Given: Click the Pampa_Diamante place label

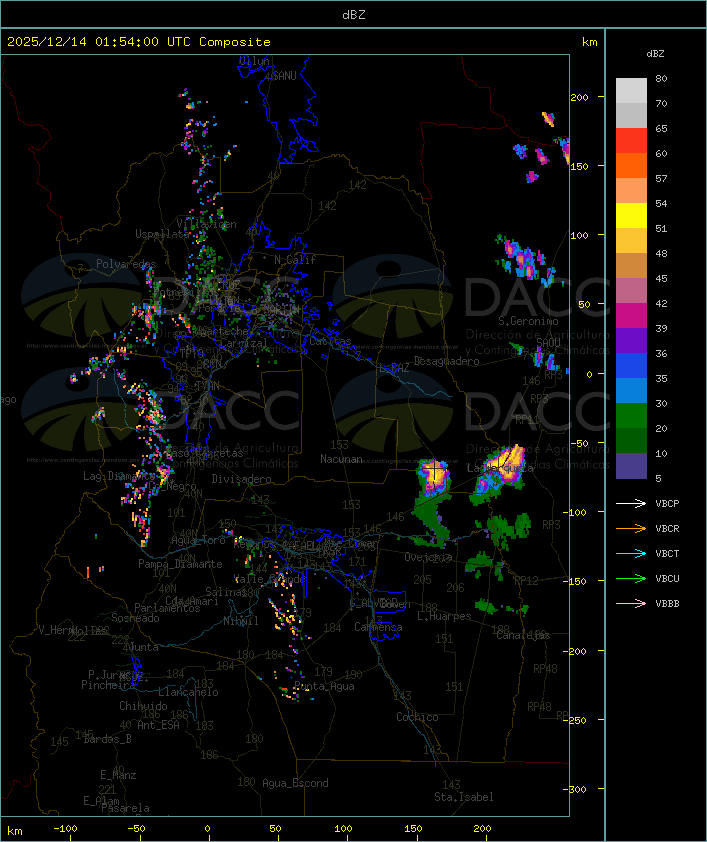Looking at the screenshot, I should pyautogui.click(x=180, y=564).
